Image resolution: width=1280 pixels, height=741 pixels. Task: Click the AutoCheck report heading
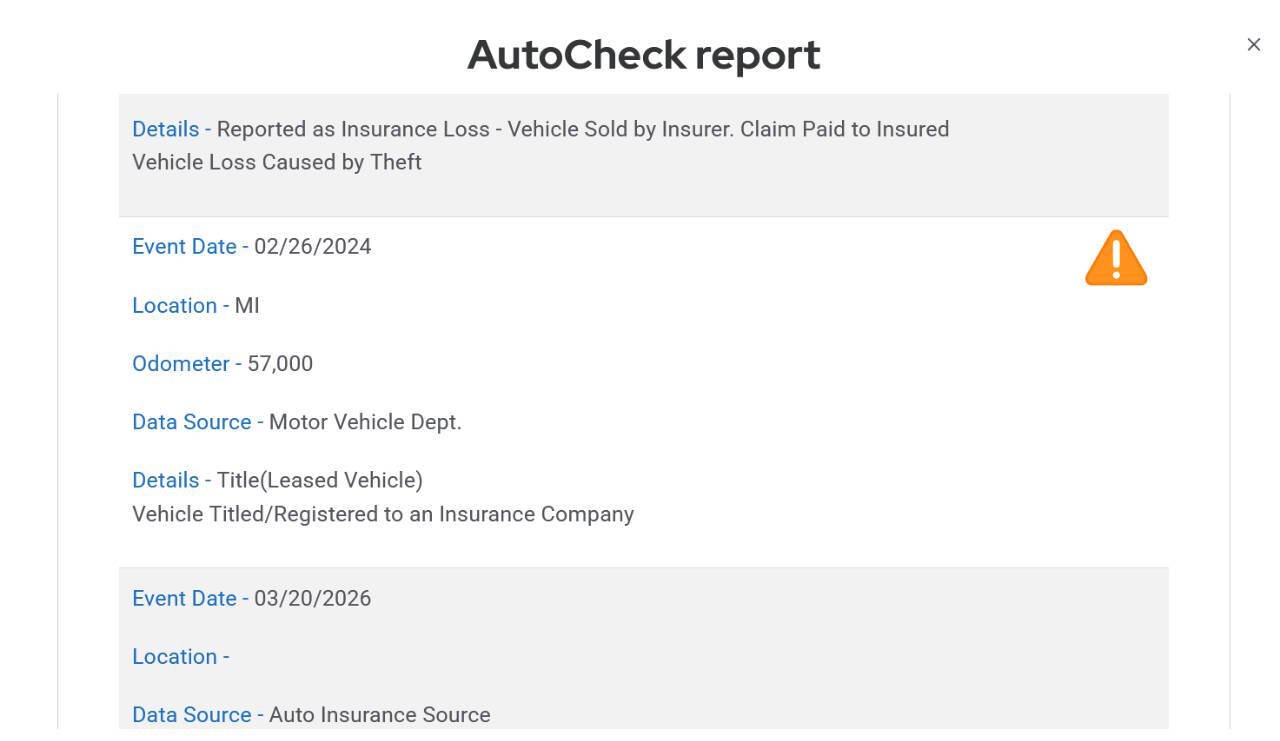pos(643,54)
